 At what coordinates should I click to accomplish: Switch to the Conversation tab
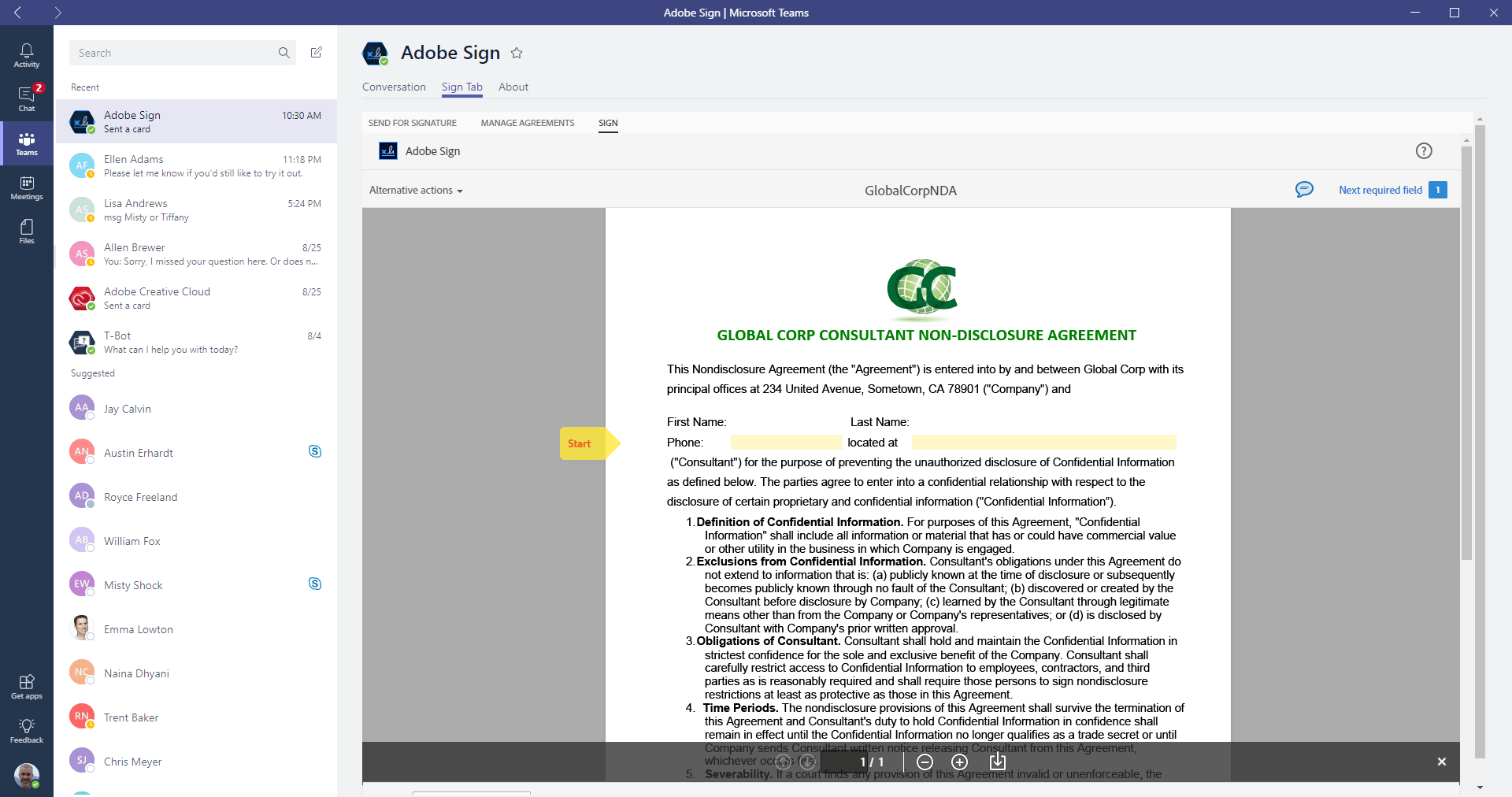394,87
